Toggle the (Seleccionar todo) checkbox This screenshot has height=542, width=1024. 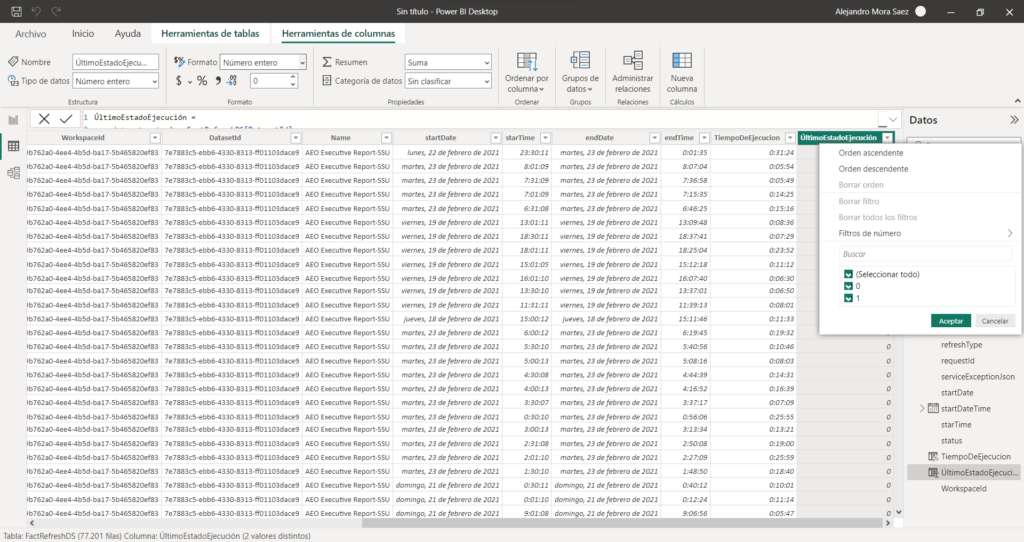[x=848, y=274]
